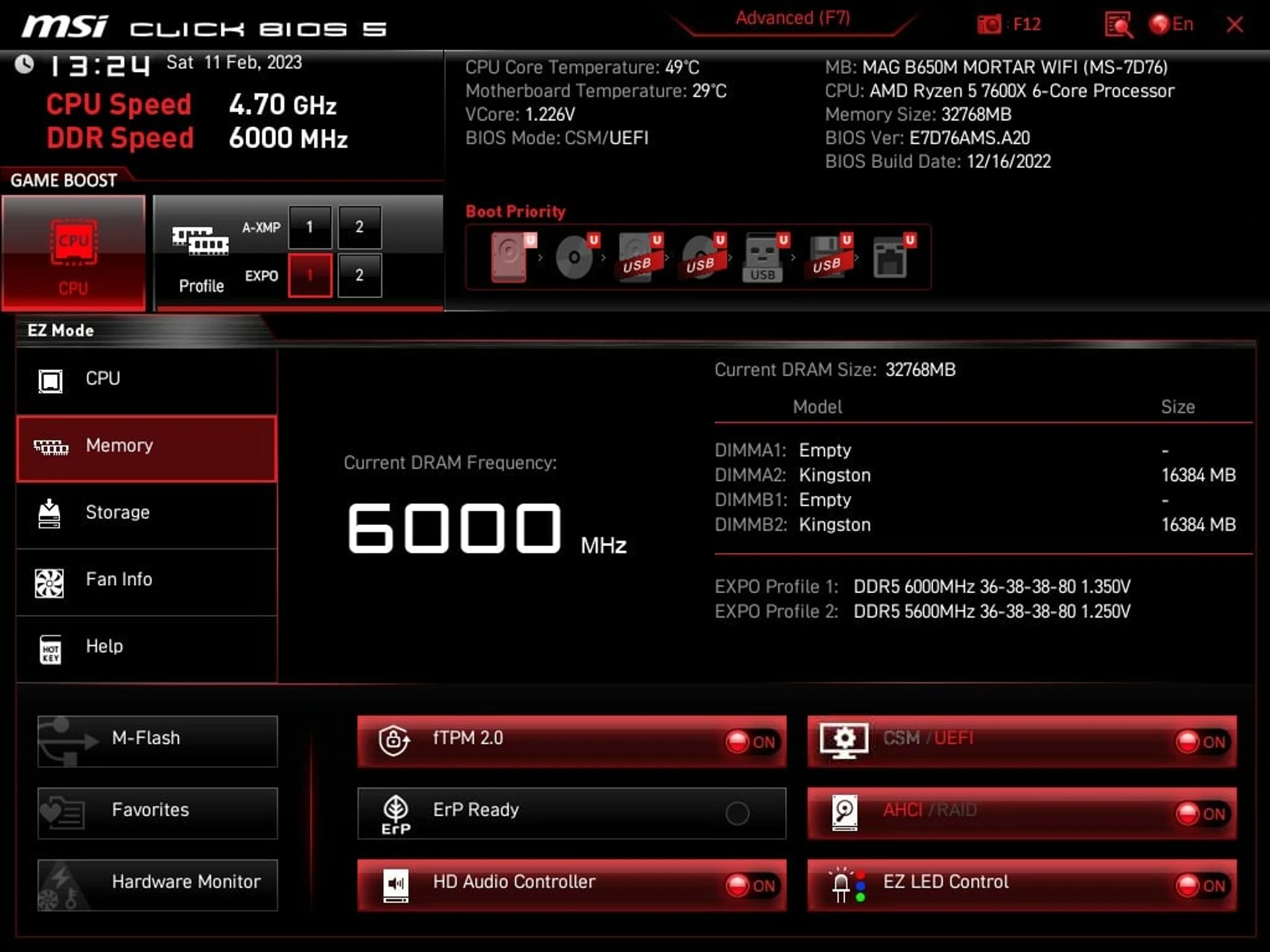
Task: Toggle CSM / UEFI switch
Action: tap(1201, 742)
